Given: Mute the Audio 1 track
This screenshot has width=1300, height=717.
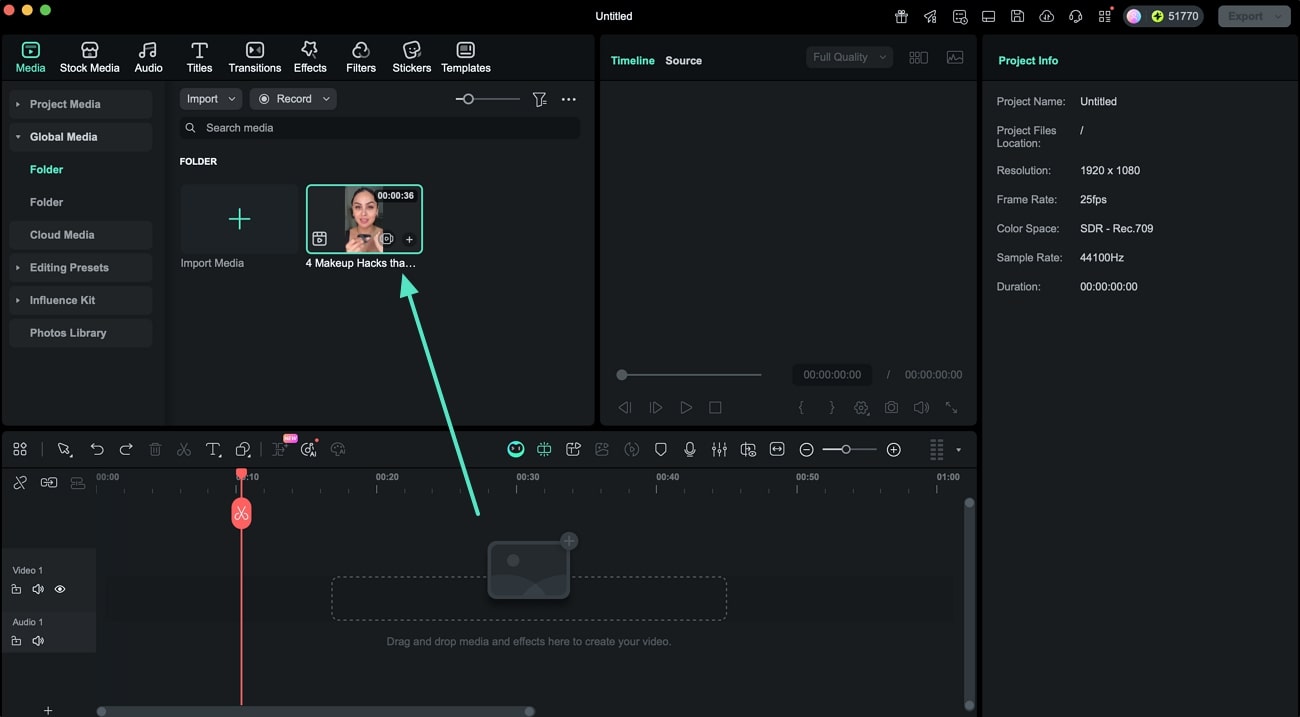Looking at the screenshot, I should click(x=37, y=640).
